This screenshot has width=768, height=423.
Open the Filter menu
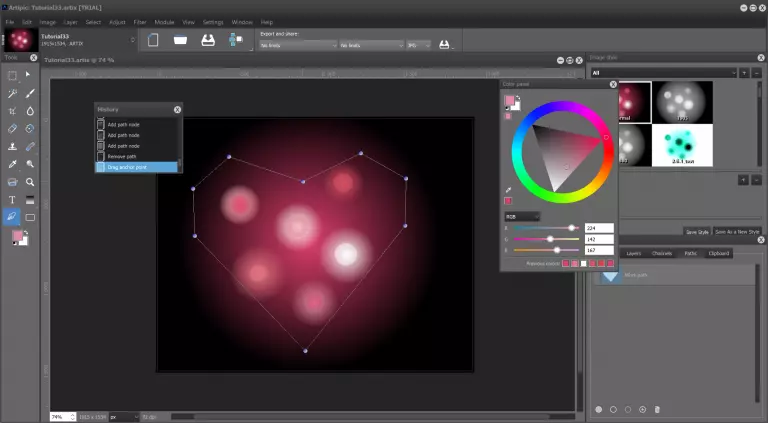pos(140,21)
